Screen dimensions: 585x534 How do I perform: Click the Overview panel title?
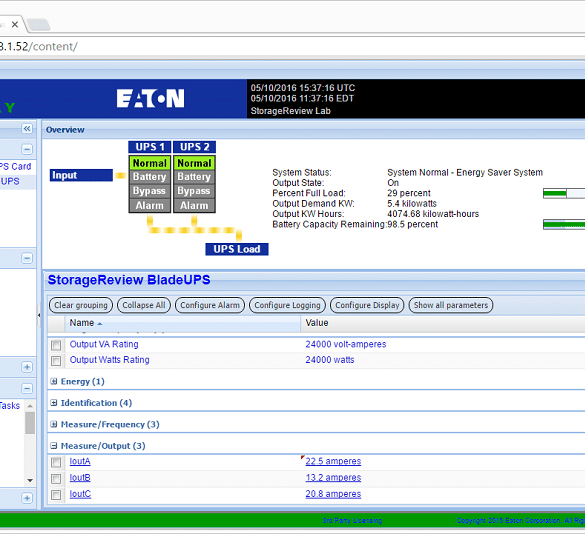tap(65, 130)
